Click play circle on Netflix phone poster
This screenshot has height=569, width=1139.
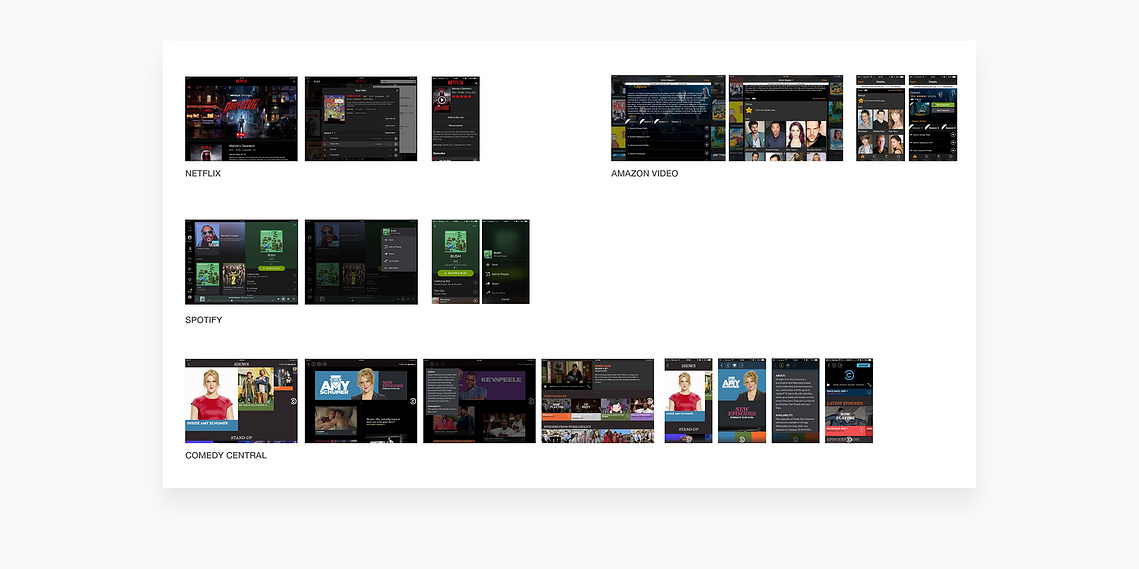pyautogui.click(x=441, y=100)
